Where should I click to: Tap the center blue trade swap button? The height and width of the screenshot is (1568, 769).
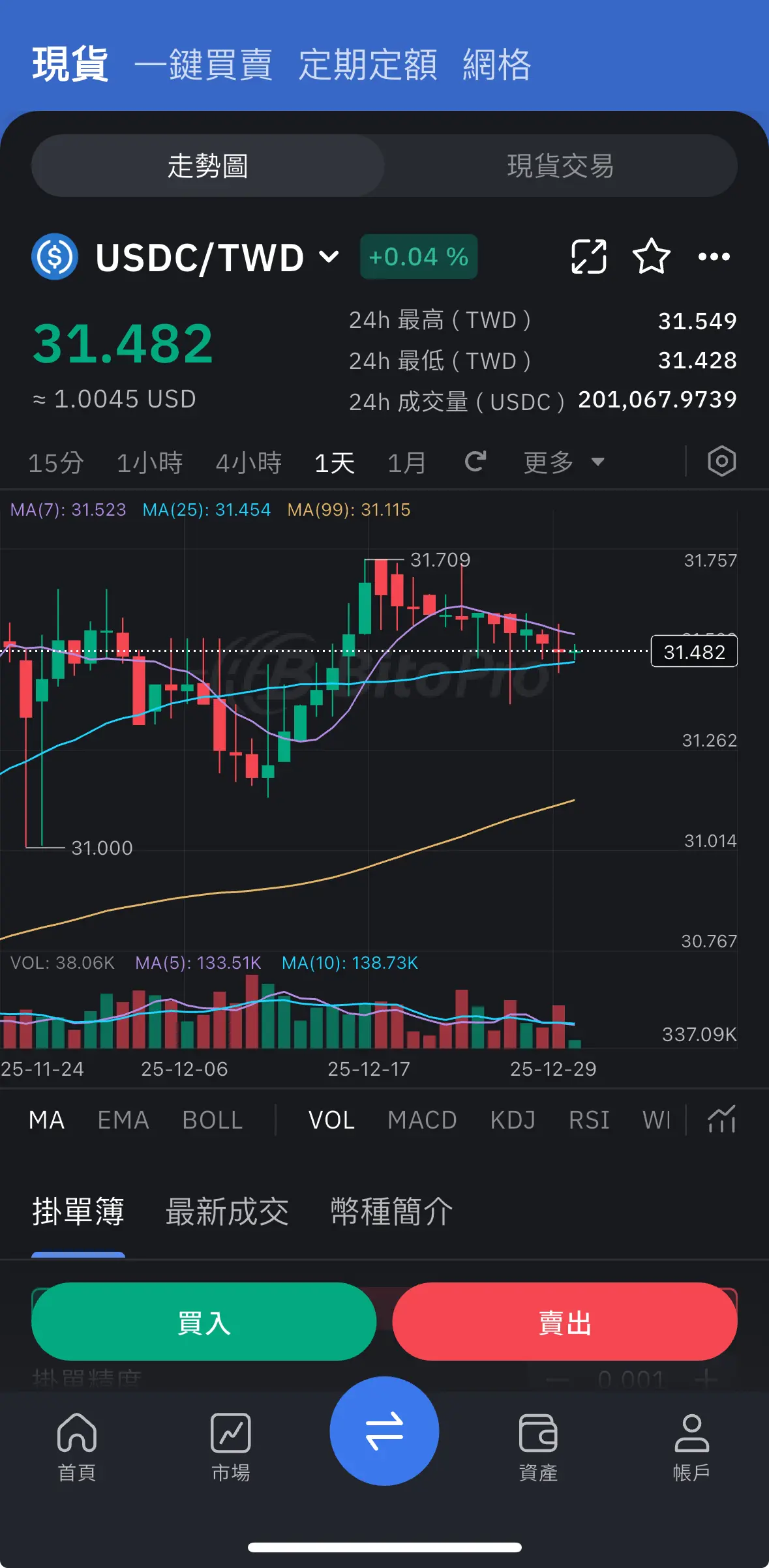coord(384,1430)
